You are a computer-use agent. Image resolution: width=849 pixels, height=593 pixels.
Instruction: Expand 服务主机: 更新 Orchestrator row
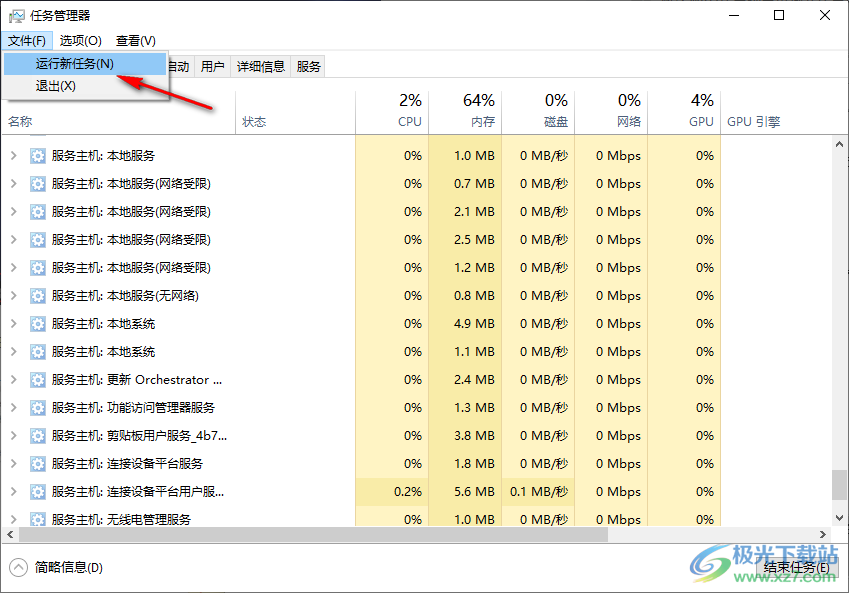[x=14, y=380]
